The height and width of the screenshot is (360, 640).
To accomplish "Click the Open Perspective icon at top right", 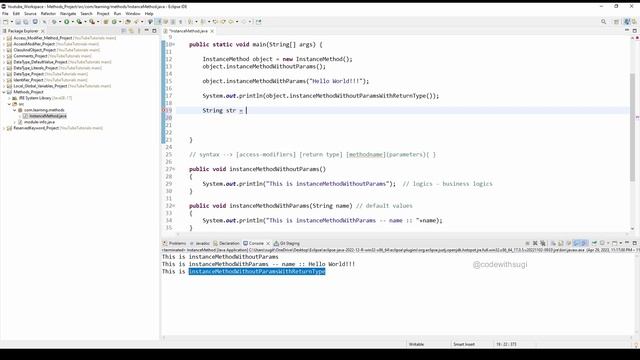I will click(616, 22).
